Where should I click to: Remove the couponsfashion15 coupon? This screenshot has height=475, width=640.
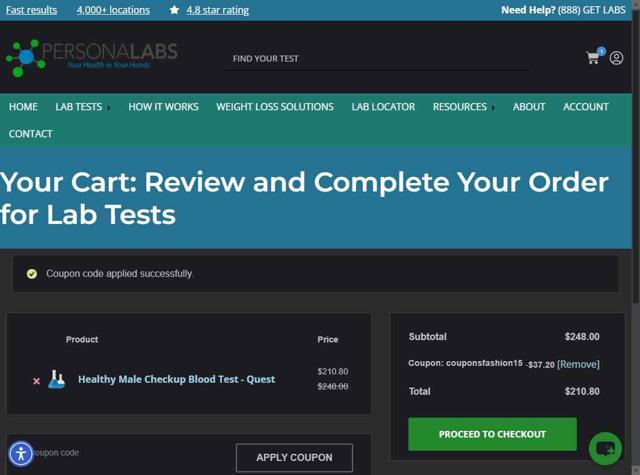(x=578, y=364)
